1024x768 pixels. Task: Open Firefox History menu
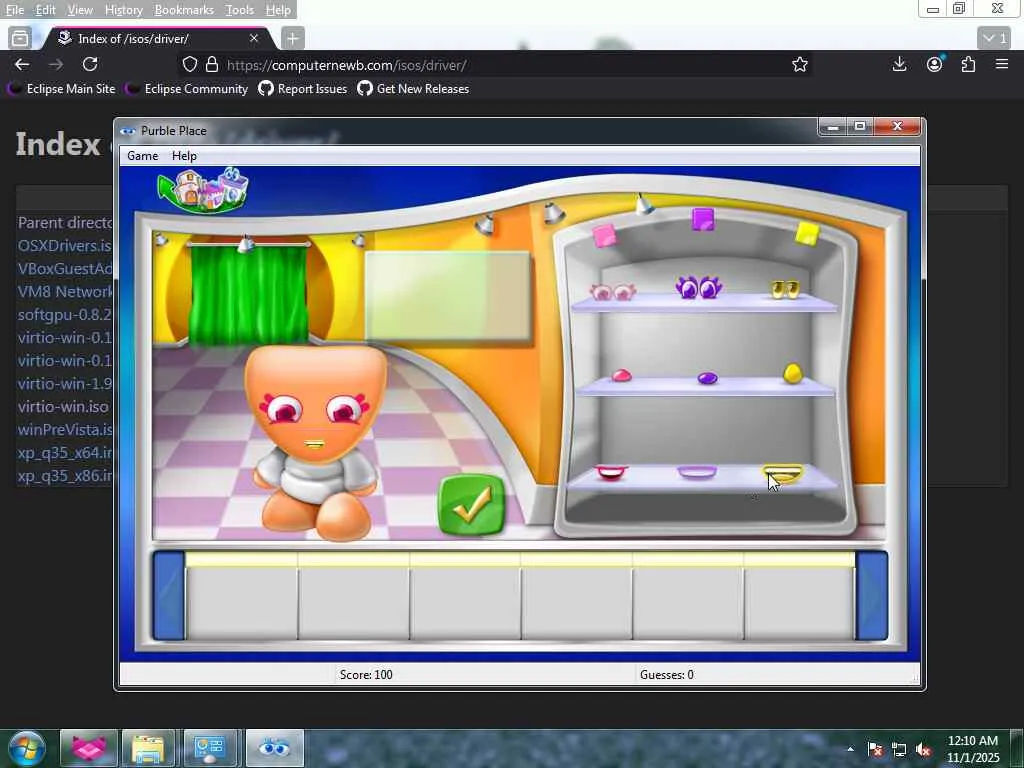point(123,10)
